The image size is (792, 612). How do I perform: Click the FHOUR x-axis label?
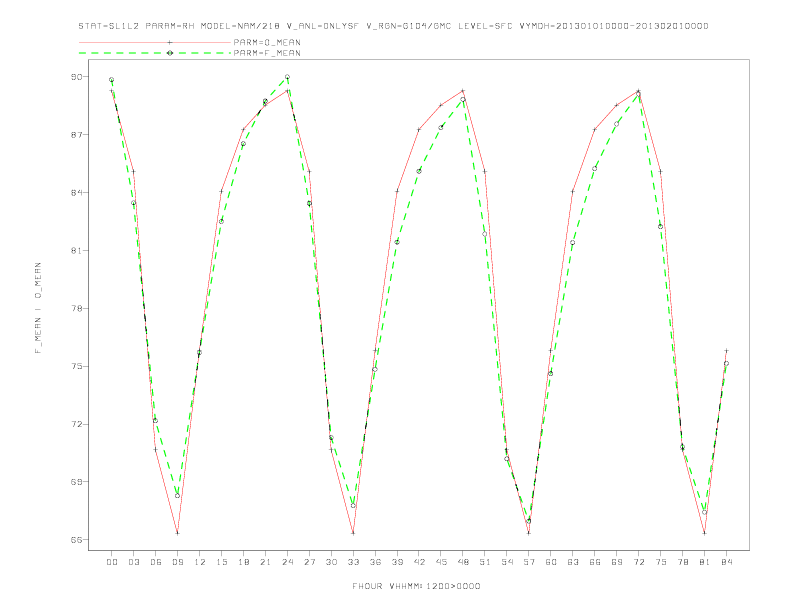tap(416, 586)
